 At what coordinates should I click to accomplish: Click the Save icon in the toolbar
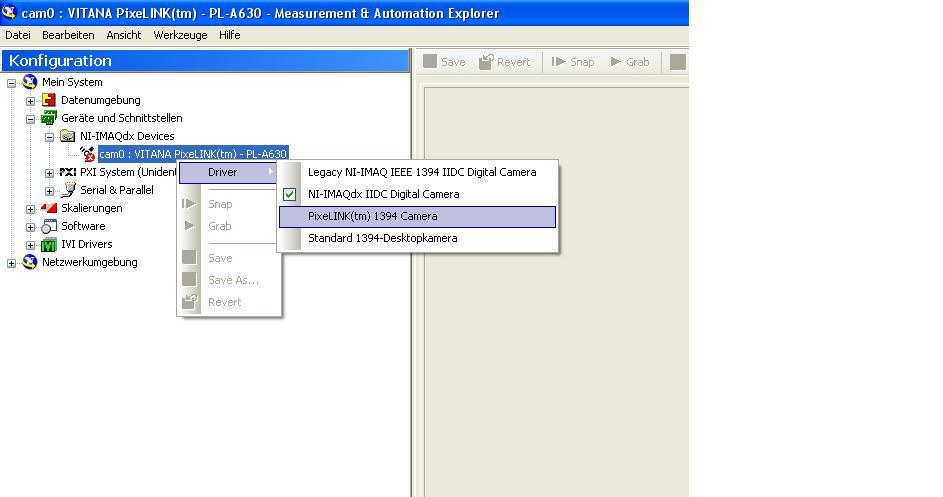click(429, 61)
